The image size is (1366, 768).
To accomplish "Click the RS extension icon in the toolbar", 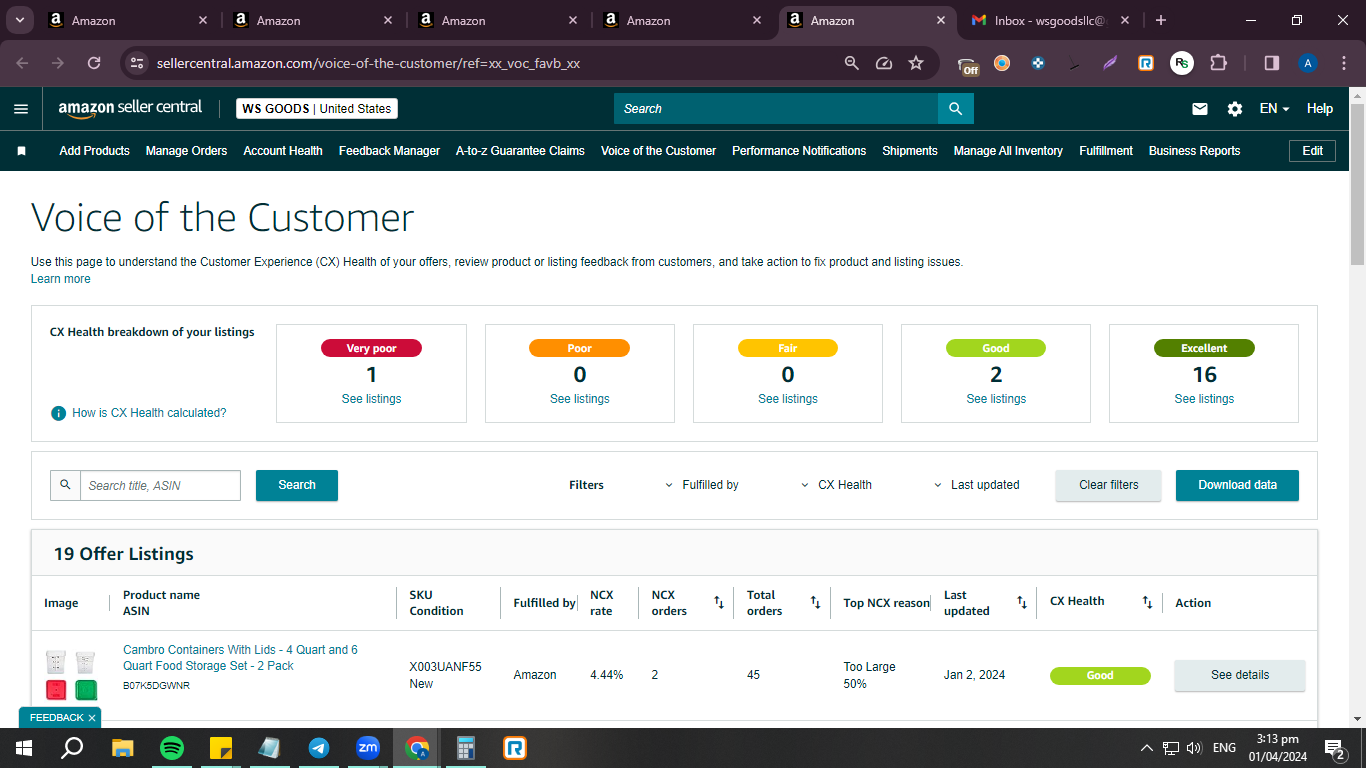I will 1182,63.
